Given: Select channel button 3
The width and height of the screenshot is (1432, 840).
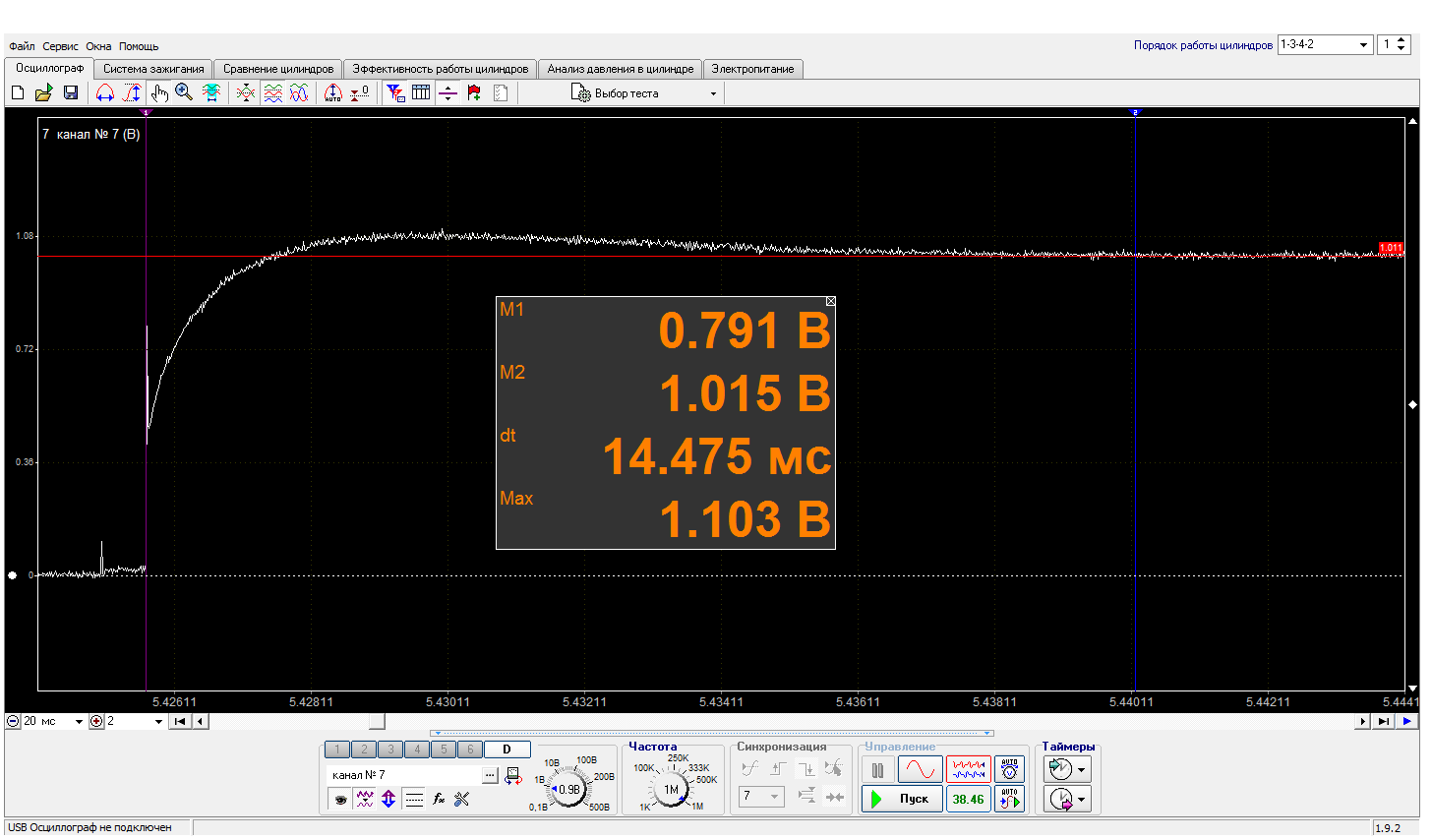Looking at the screenshot, I should [x=390, y=750].
